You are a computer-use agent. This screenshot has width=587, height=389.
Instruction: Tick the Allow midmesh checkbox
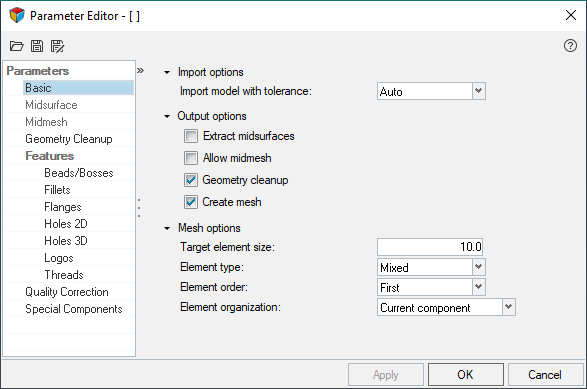(191, 158)
